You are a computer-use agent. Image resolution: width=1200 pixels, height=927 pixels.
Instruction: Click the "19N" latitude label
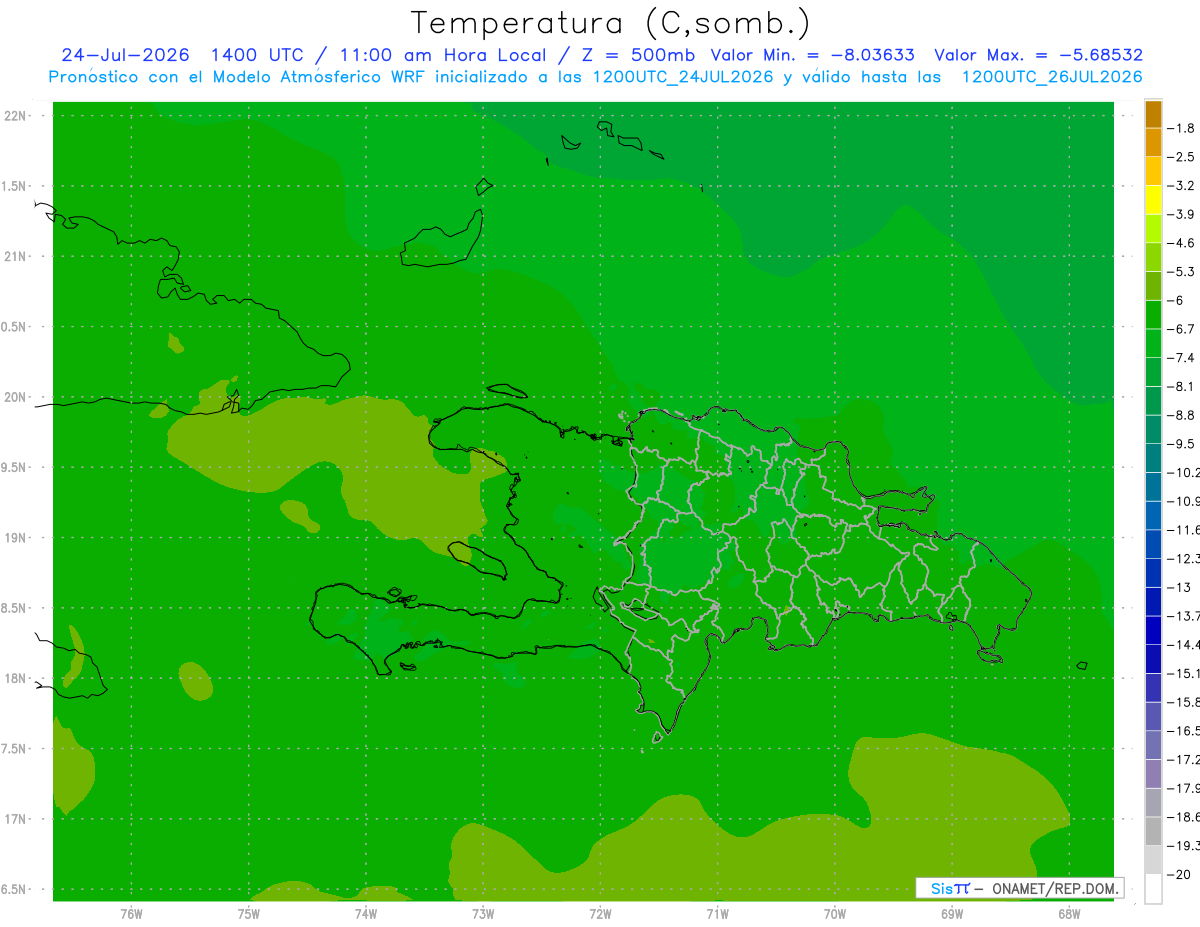(15, 538)
